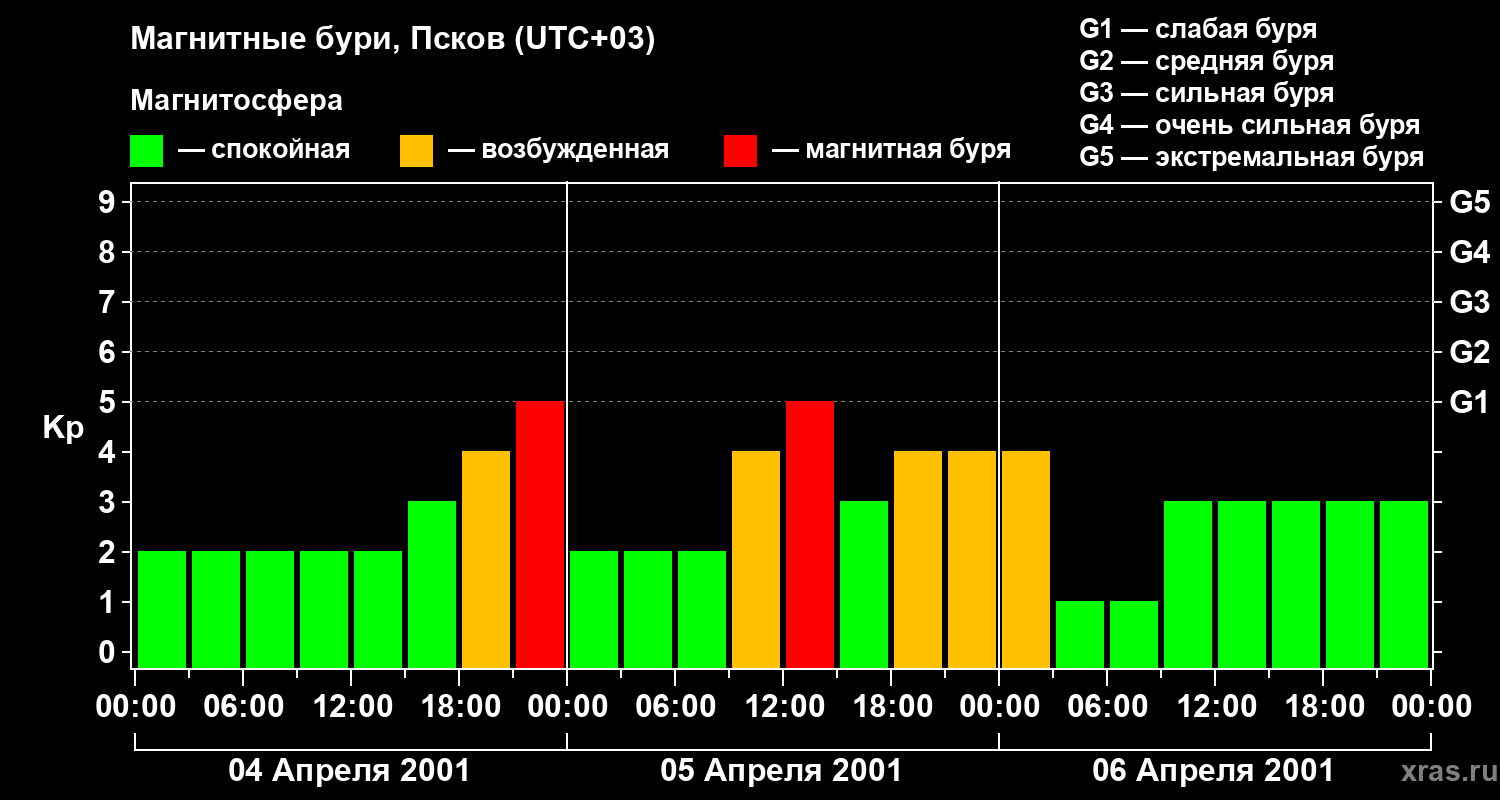Click the orange 'возбужденная' legend swatch

click(x=416, y=151)
